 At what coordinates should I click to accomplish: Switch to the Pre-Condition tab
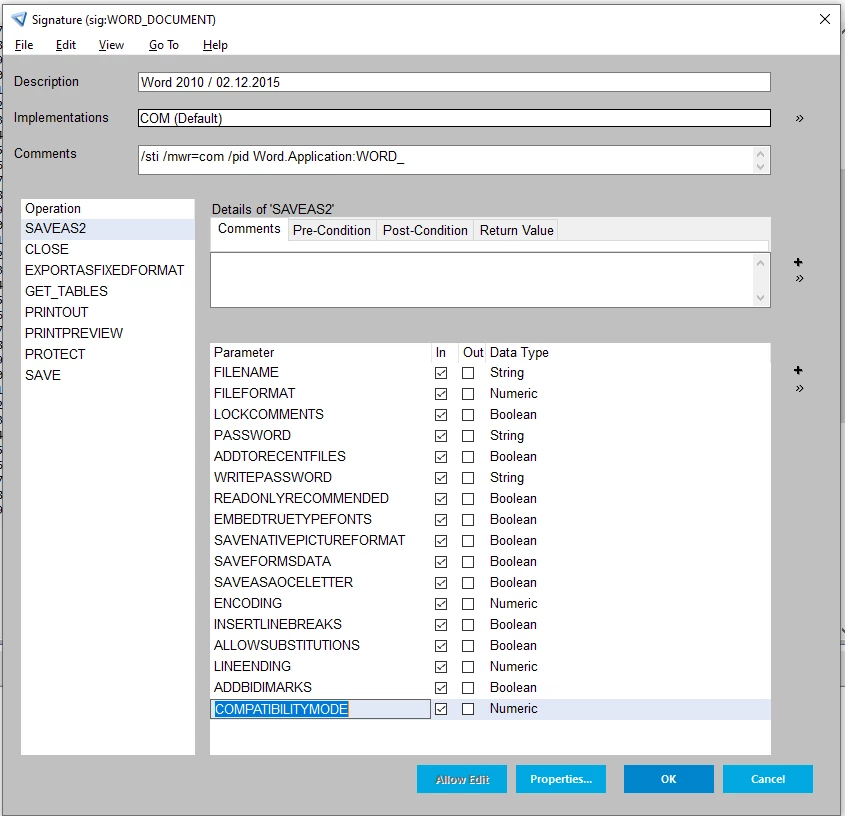pyautogui.click(x=332, y=230)
